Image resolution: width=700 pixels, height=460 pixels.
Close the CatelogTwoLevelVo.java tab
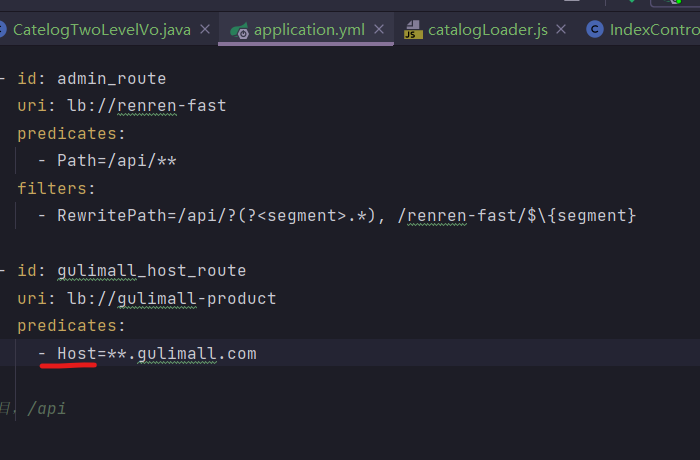click(x=205, y=30)
